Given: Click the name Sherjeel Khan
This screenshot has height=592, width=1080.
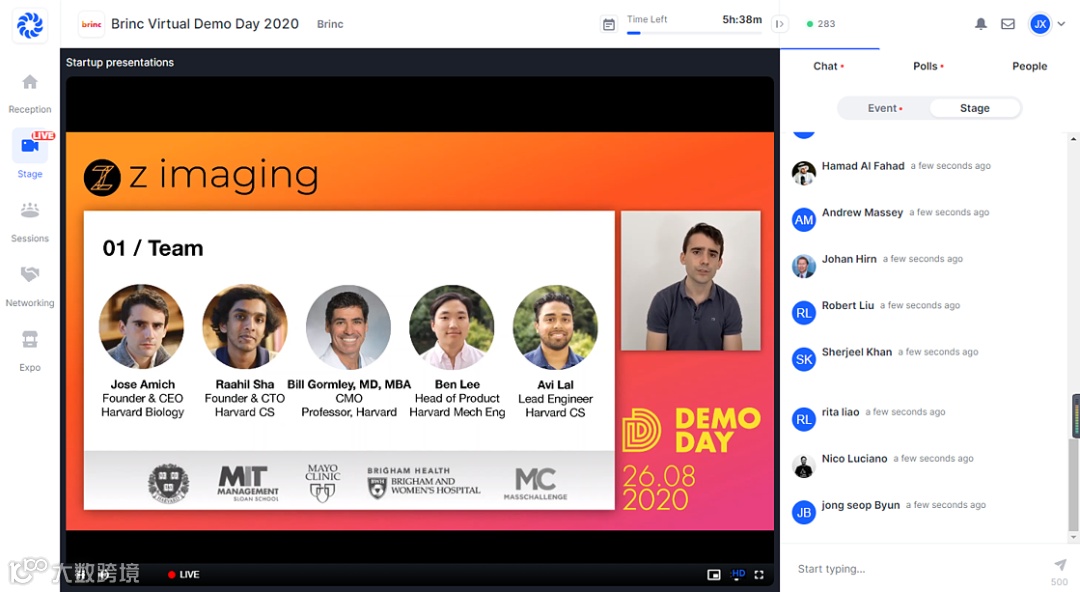Looking at the screenshot, I should [856, 352].
